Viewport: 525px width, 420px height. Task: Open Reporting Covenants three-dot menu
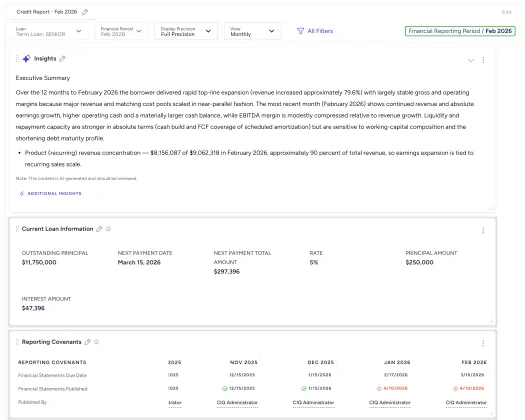(483, 343)
